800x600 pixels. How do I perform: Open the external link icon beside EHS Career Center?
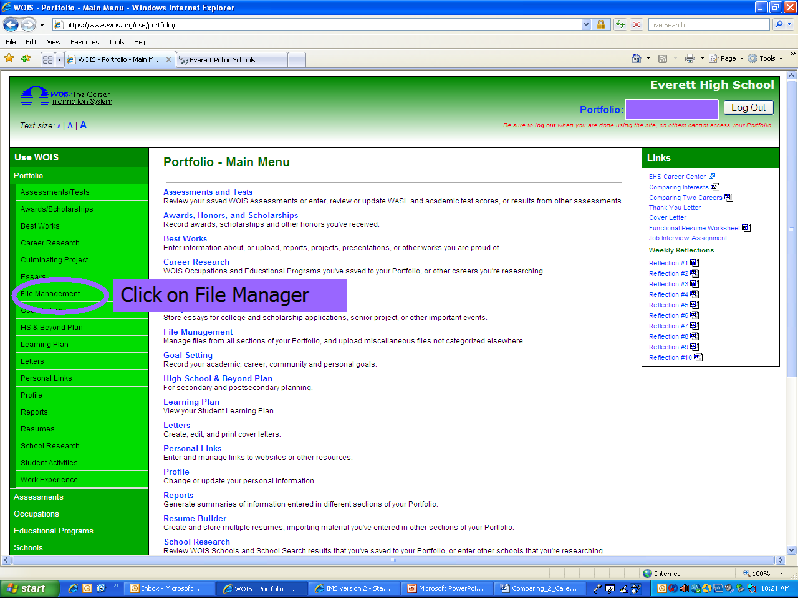(x=712, y=176)
